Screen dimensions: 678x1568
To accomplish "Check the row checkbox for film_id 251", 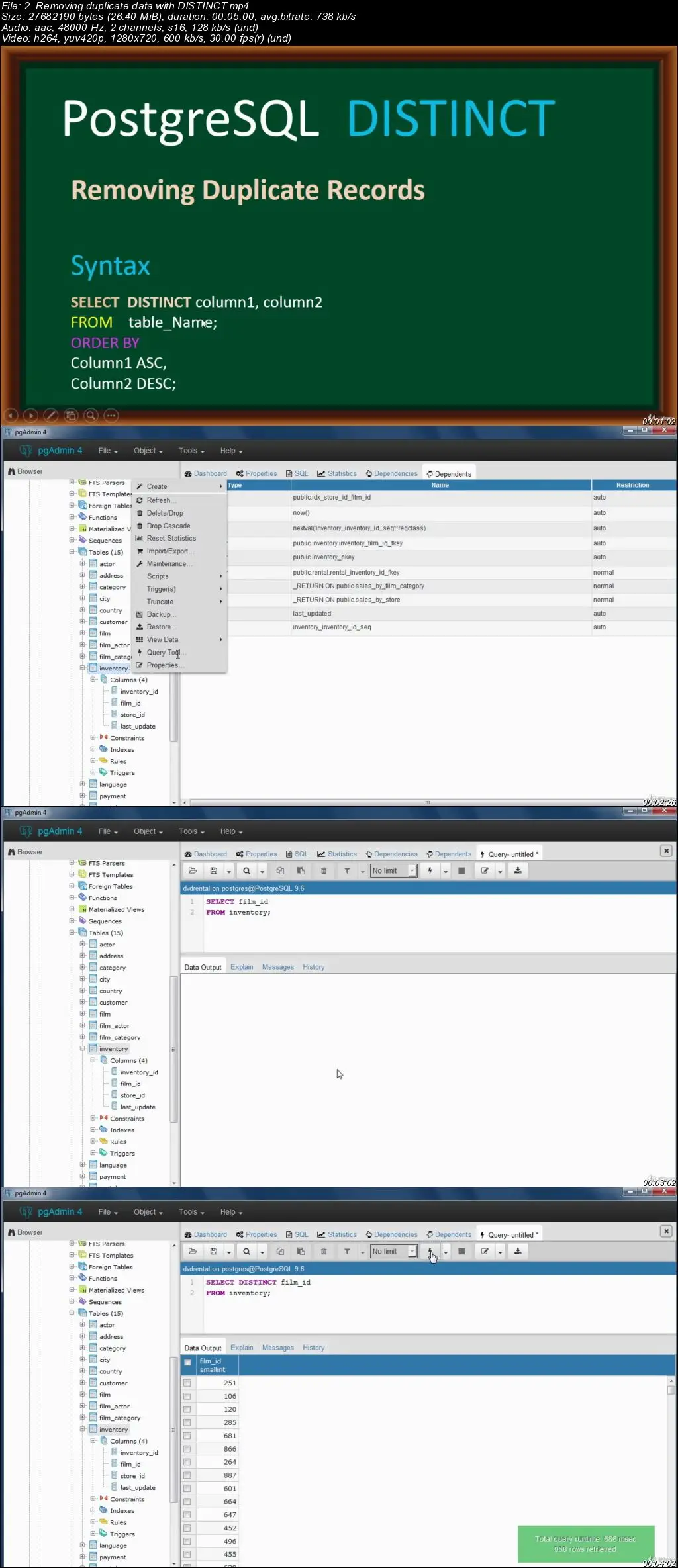I will [x=187, y=1383].
